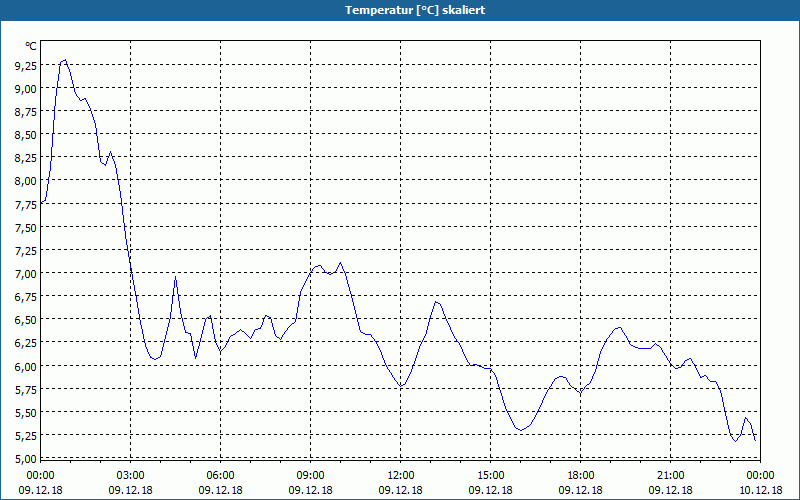Click the 8,25 y-axis value

[26, 158]
